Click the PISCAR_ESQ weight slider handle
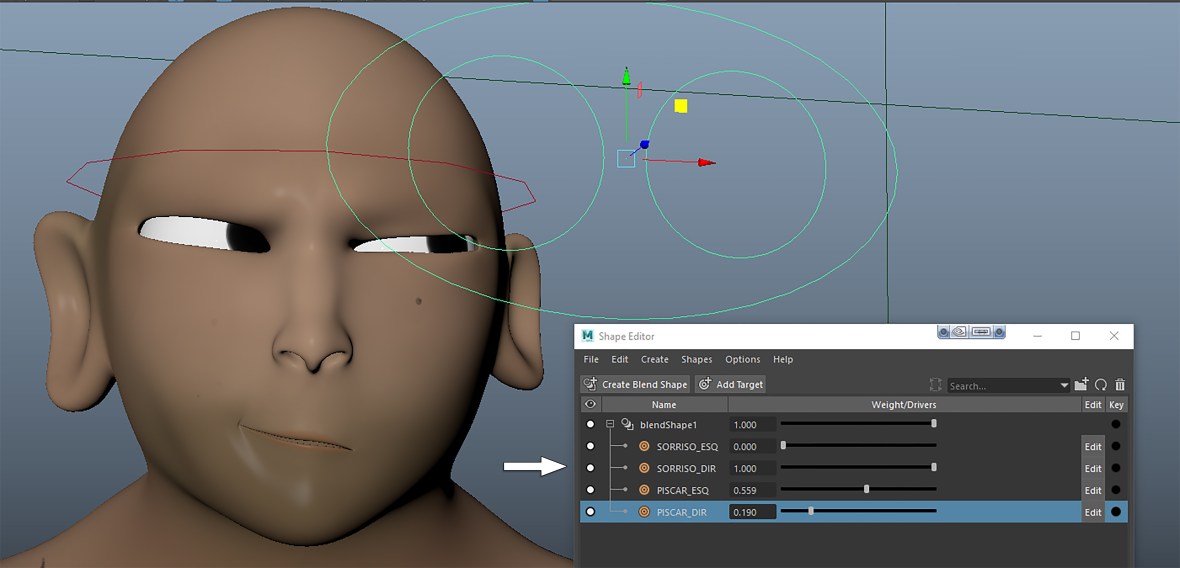The width and height of the screenshot is (1180, 568). (866, 490)
